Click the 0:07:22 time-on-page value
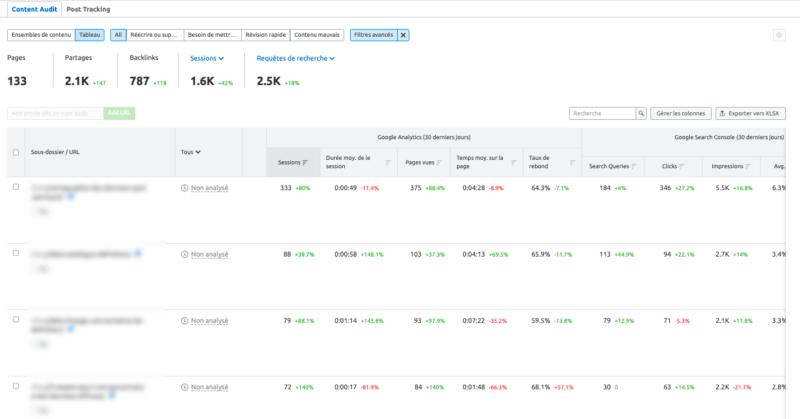800x419 pixels. coord(473,321)
